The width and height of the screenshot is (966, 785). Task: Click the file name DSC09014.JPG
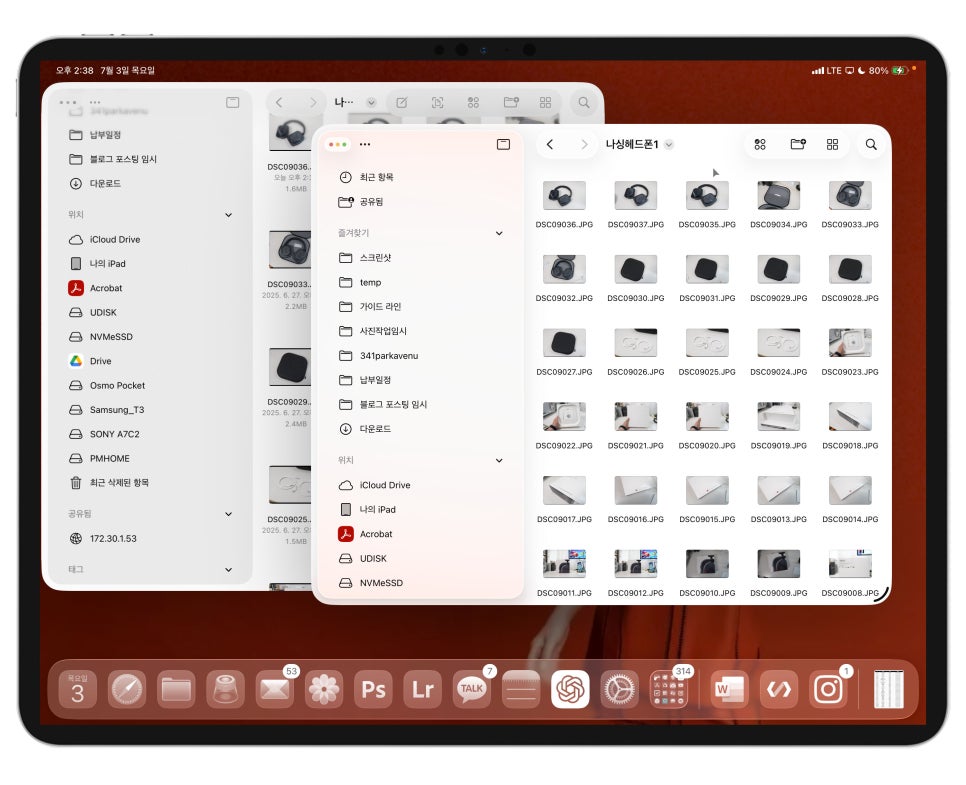[850, 519]
